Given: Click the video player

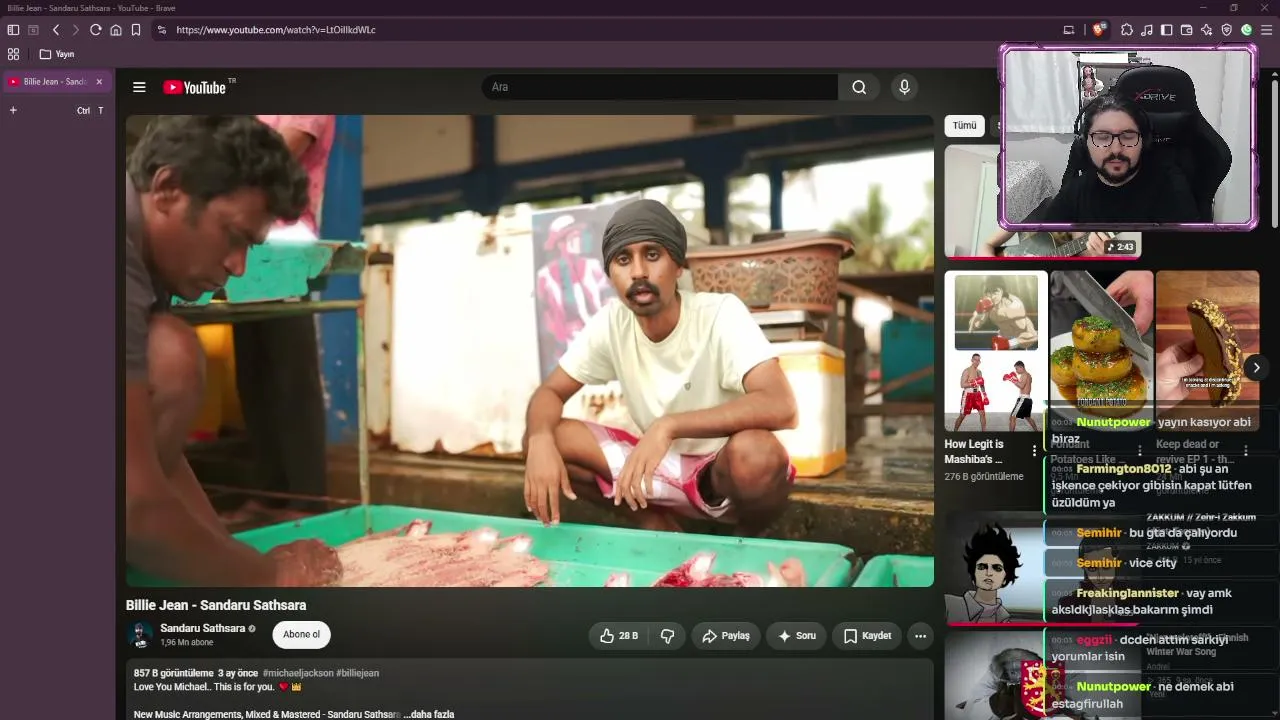Looking at the screenshot, I should pos(530,351).
